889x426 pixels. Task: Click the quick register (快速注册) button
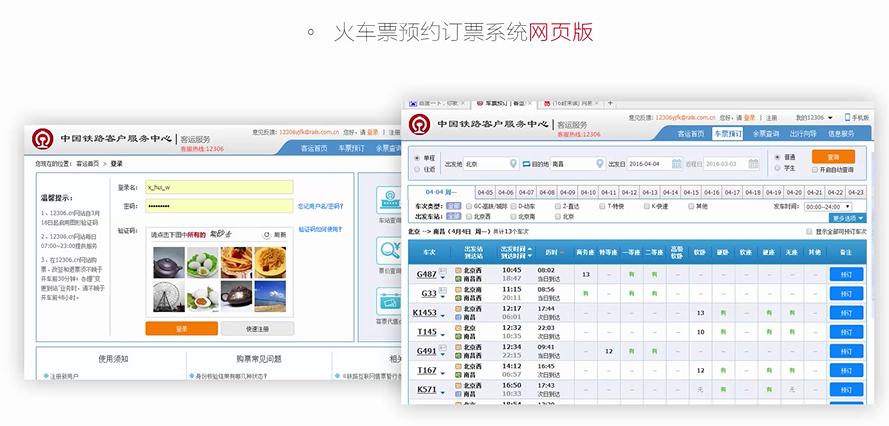pos(257,328)
